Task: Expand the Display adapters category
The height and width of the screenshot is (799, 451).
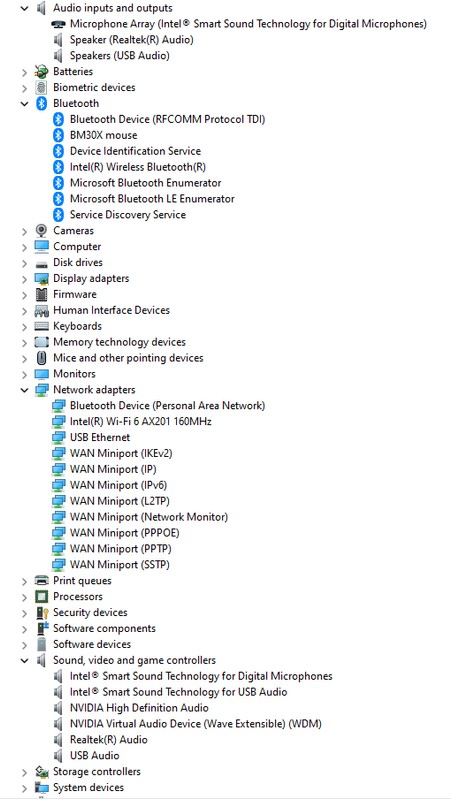Action: point(24,279)
